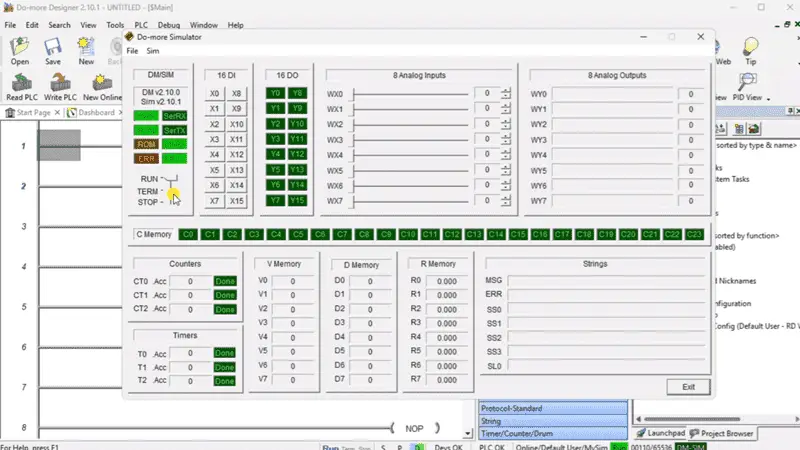Expand the Protocol-Standard instruction group
Image resolution: width=800 pixels, height=450 pixels.
coord(553,408)
